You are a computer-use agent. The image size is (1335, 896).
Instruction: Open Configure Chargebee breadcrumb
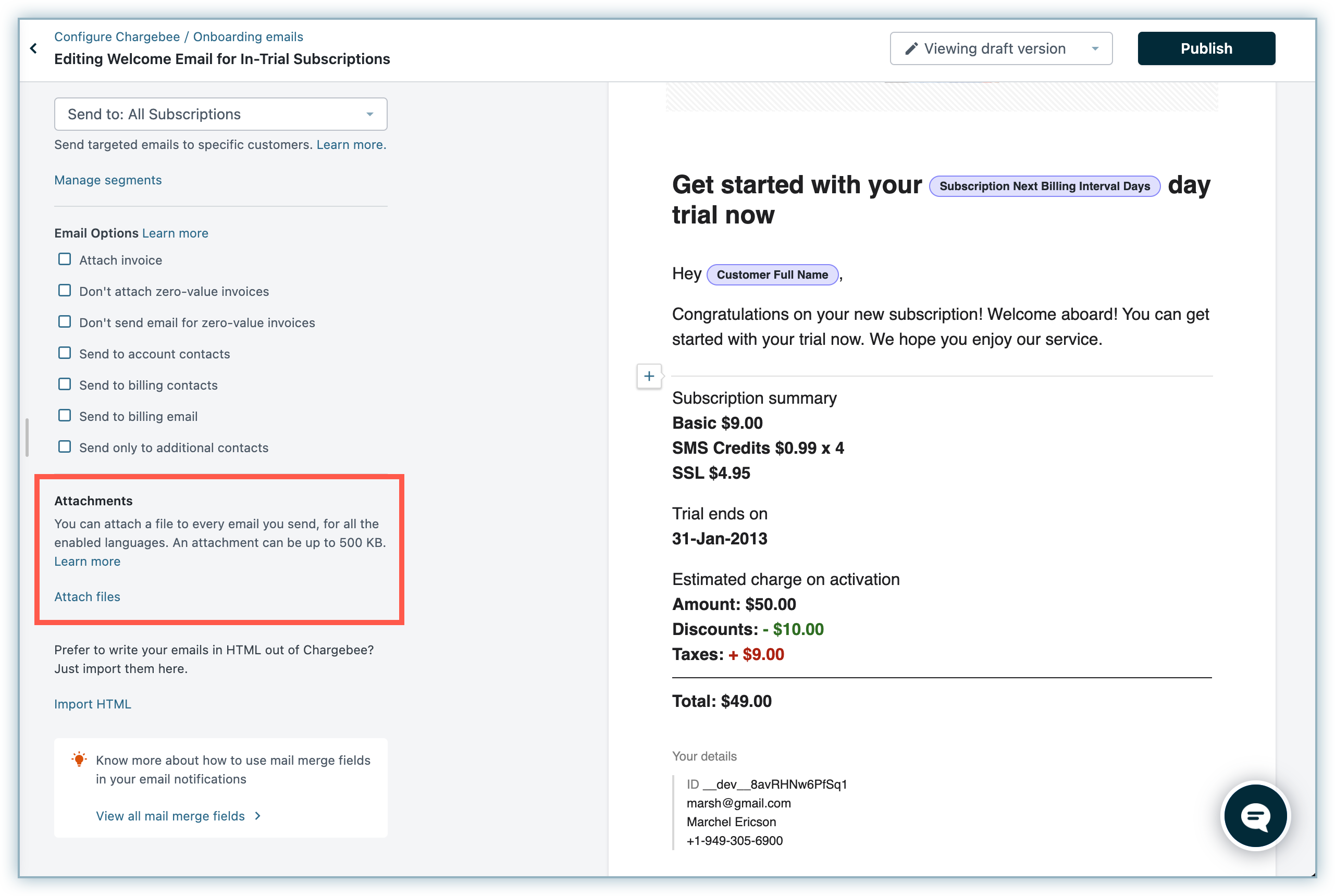pos(117,36)
